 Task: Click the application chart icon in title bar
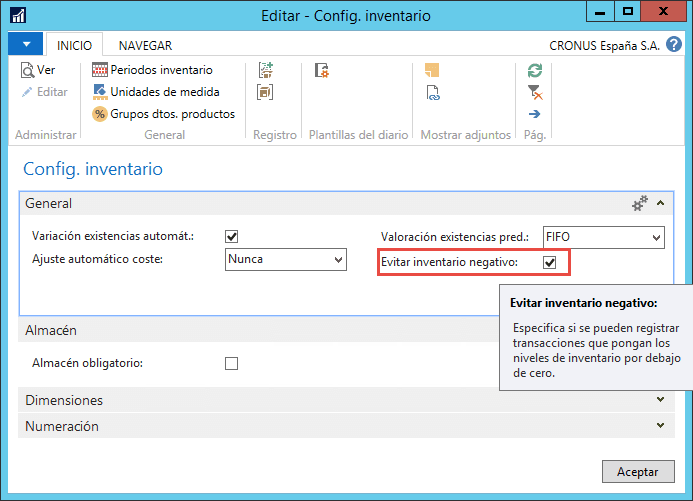pyautogui.click(x=18, y=15)
